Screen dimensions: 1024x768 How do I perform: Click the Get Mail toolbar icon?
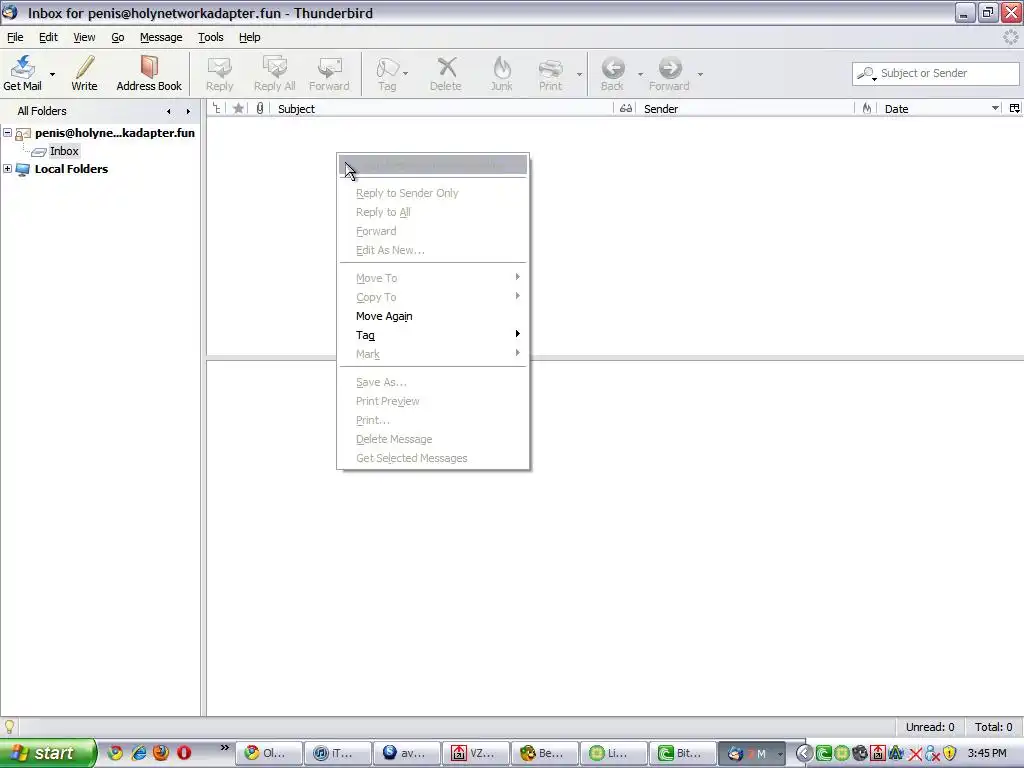(x=22, y=72)
